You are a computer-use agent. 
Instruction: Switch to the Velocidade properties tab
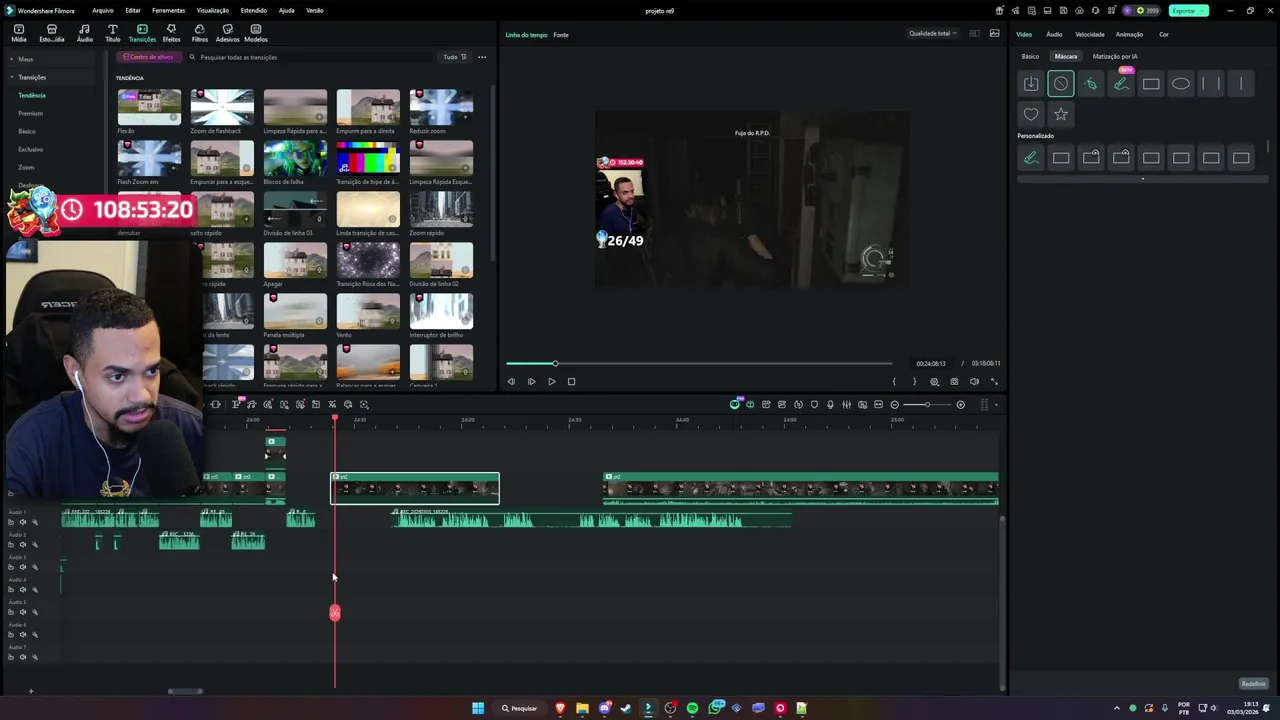pos(1090,34)
